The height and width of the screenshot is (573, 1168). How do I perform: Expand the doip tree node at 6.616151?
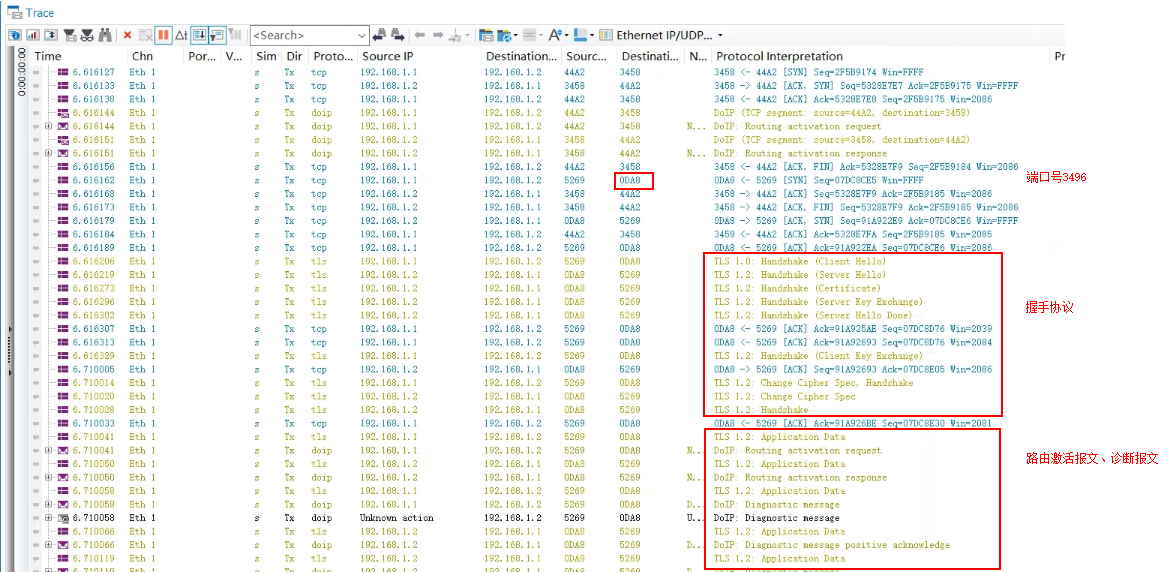[49, 154]
